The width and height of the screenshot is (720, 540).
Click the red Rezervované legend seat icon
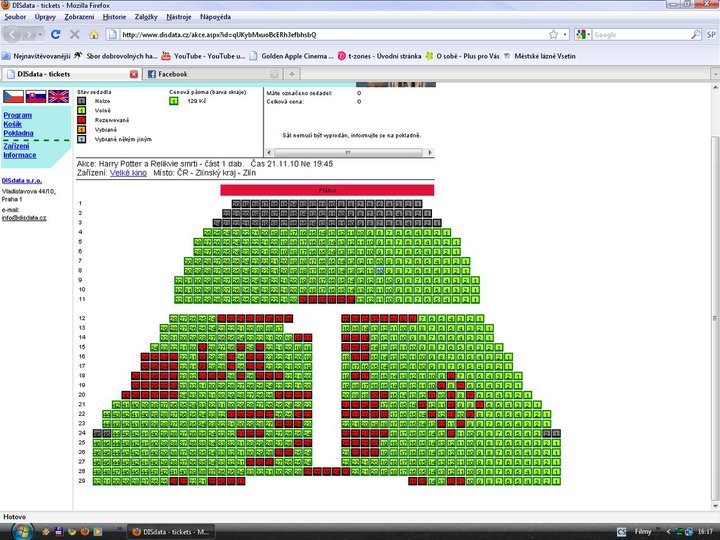[81, 120]
